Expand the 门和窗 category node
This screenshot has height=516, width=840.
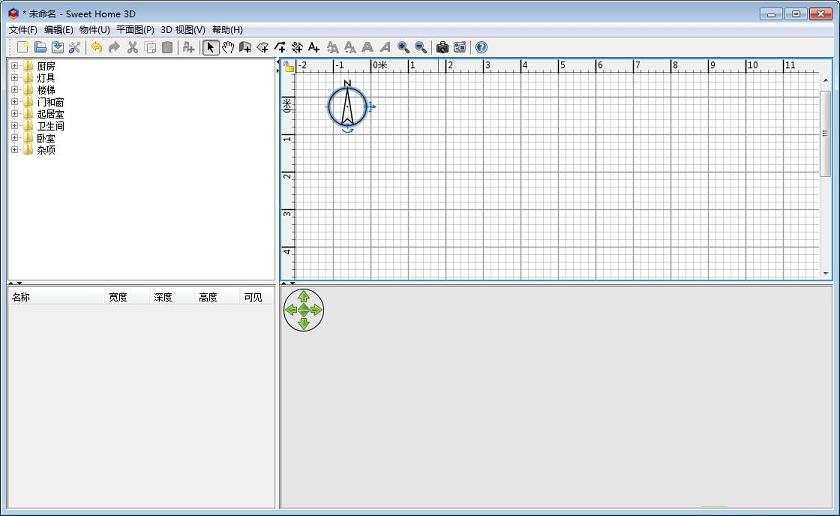click(15, 102)
